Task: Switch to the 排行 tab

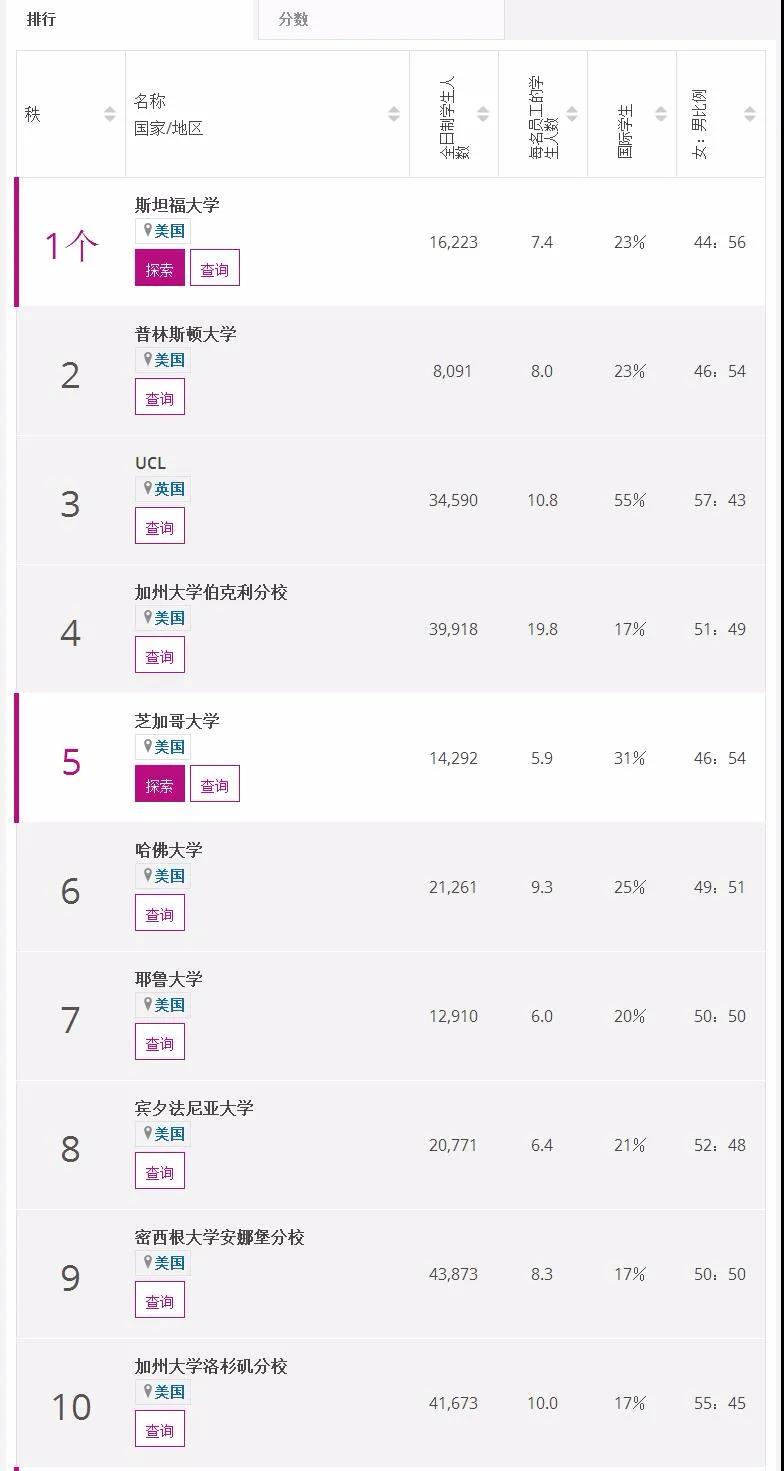Action: pos(41,19)
